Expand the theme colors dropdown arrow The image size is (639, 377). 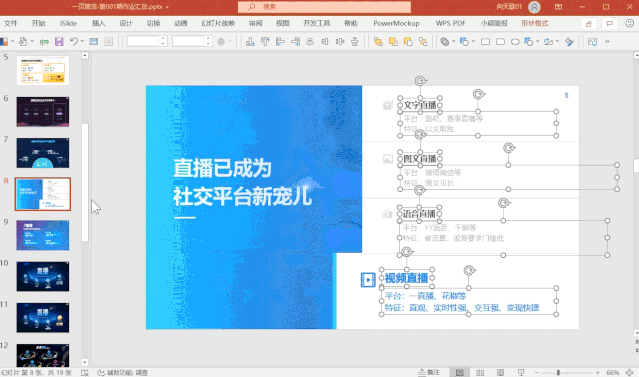coord(12,42)
